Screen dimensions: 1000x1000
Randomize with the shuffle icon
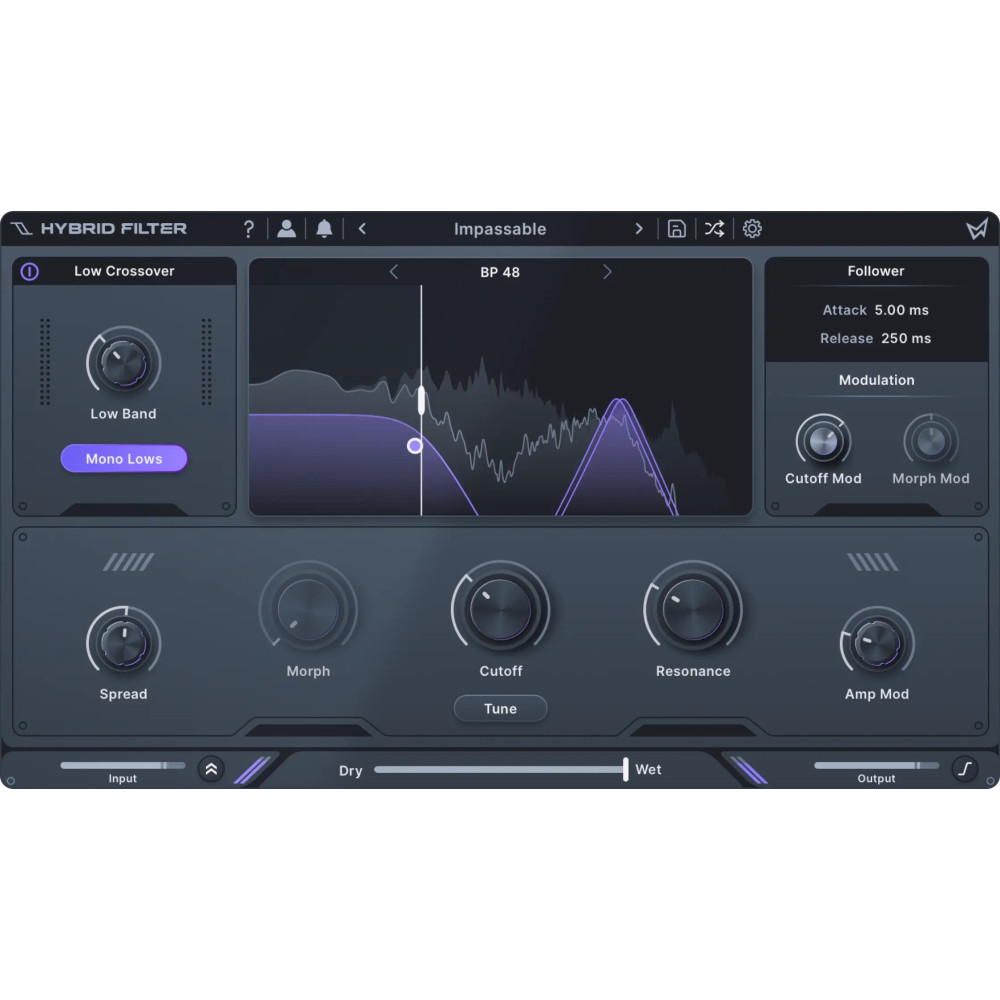(x=714, y=228)
